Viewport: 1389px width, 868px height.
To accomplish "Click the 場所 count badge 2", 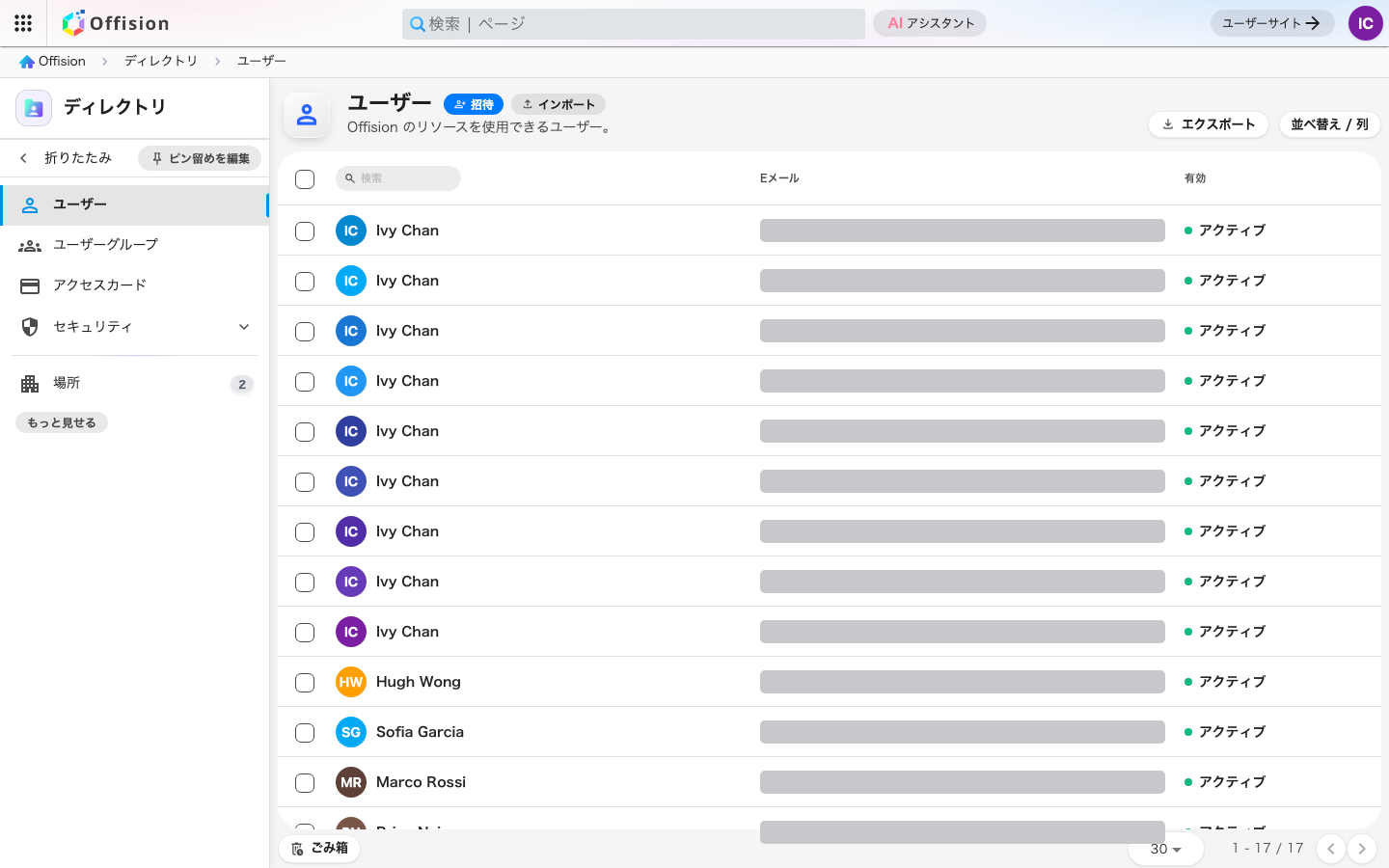I will coord(242,384).
